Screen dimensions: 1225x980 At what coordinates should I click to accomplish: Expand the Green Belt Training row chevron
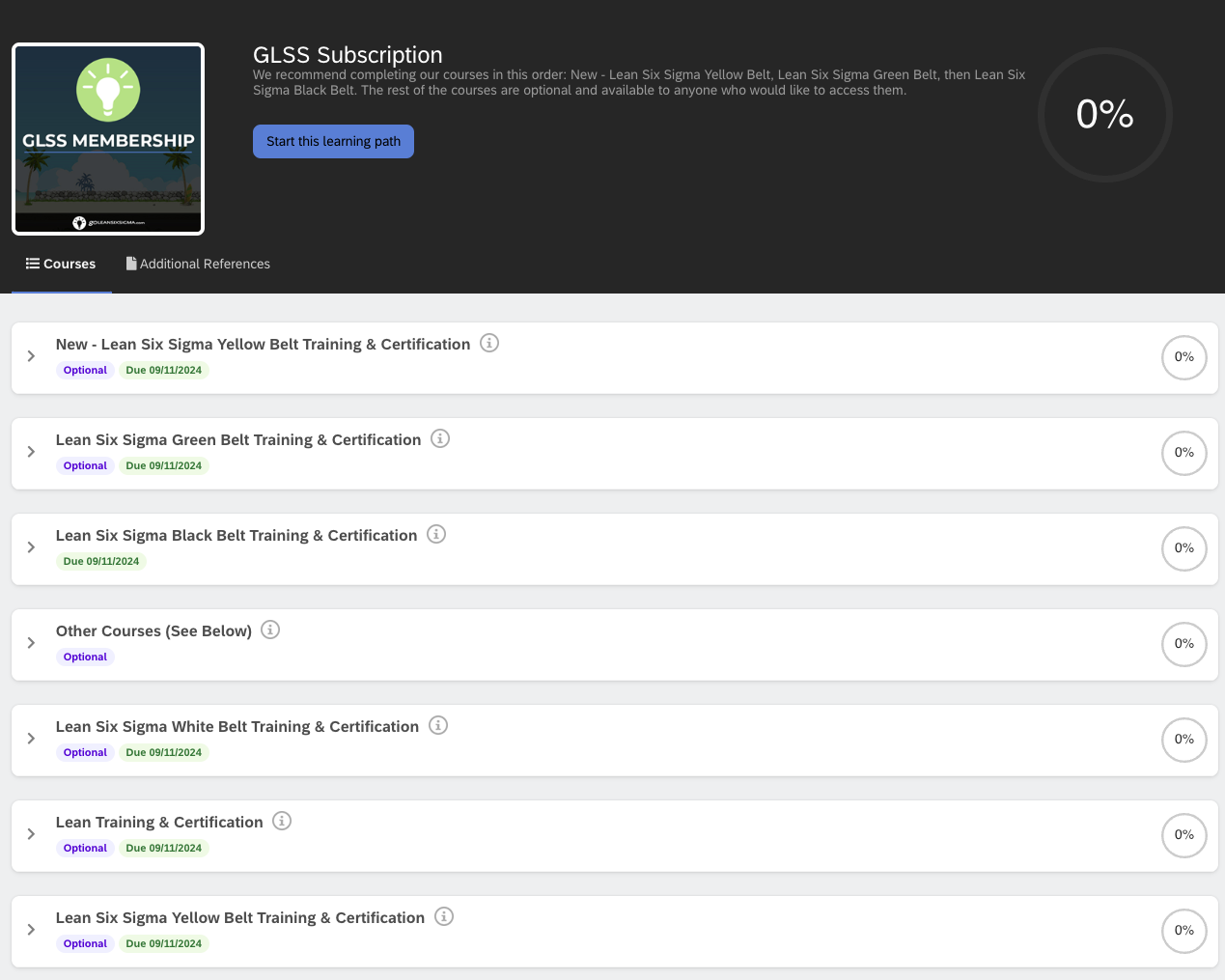31,452
